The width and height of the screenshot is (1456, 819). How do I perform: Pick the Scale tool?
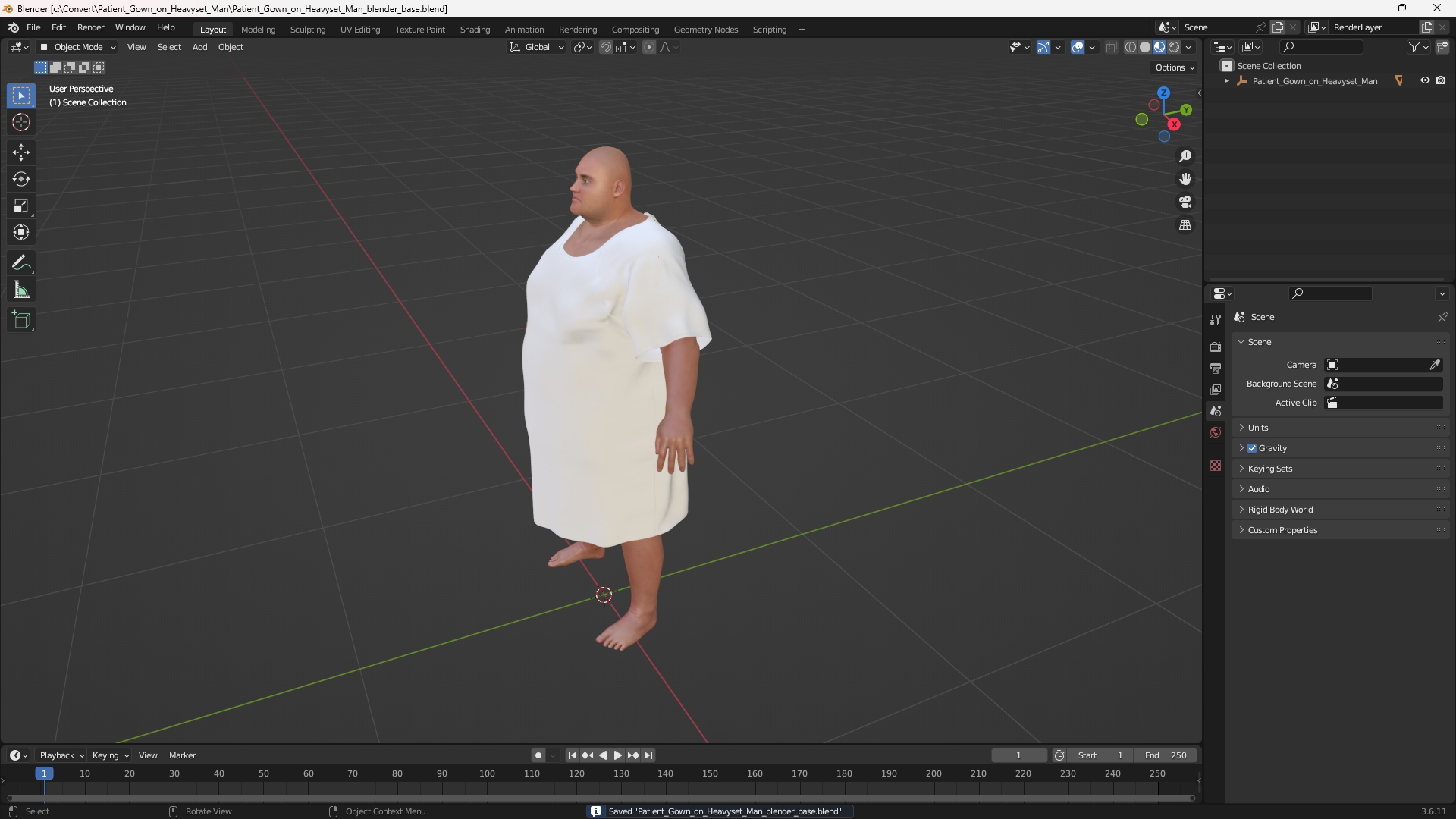tap(21, 206)
